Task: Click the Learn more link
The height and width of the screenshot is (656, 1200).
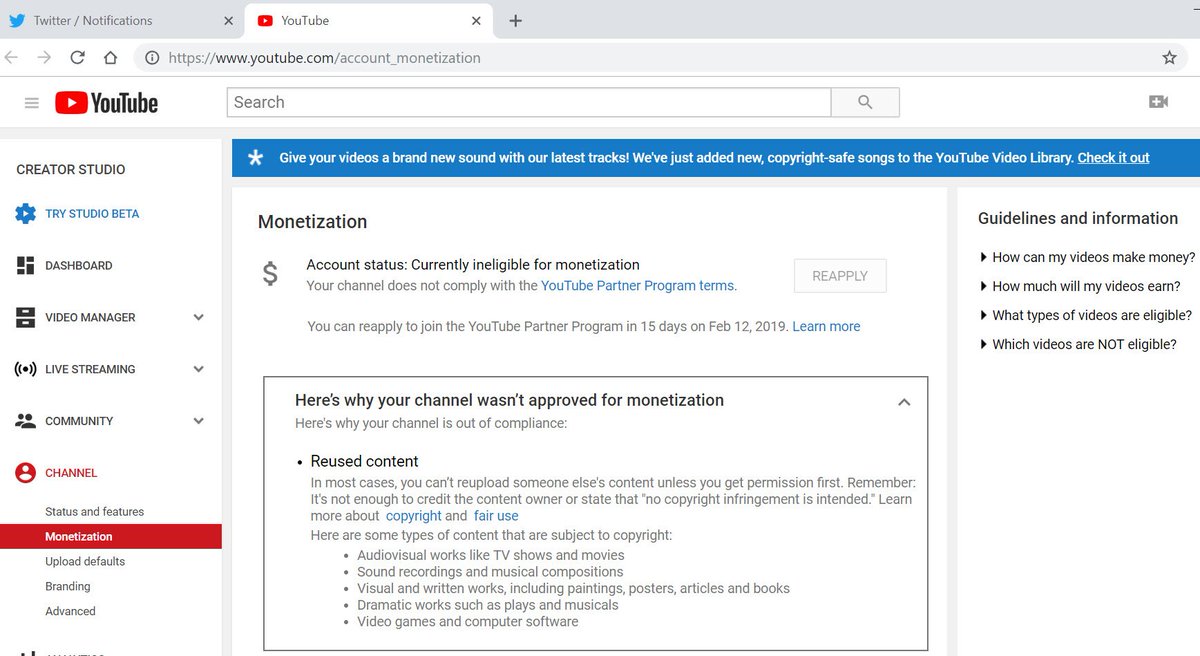Action: [826, 326]
